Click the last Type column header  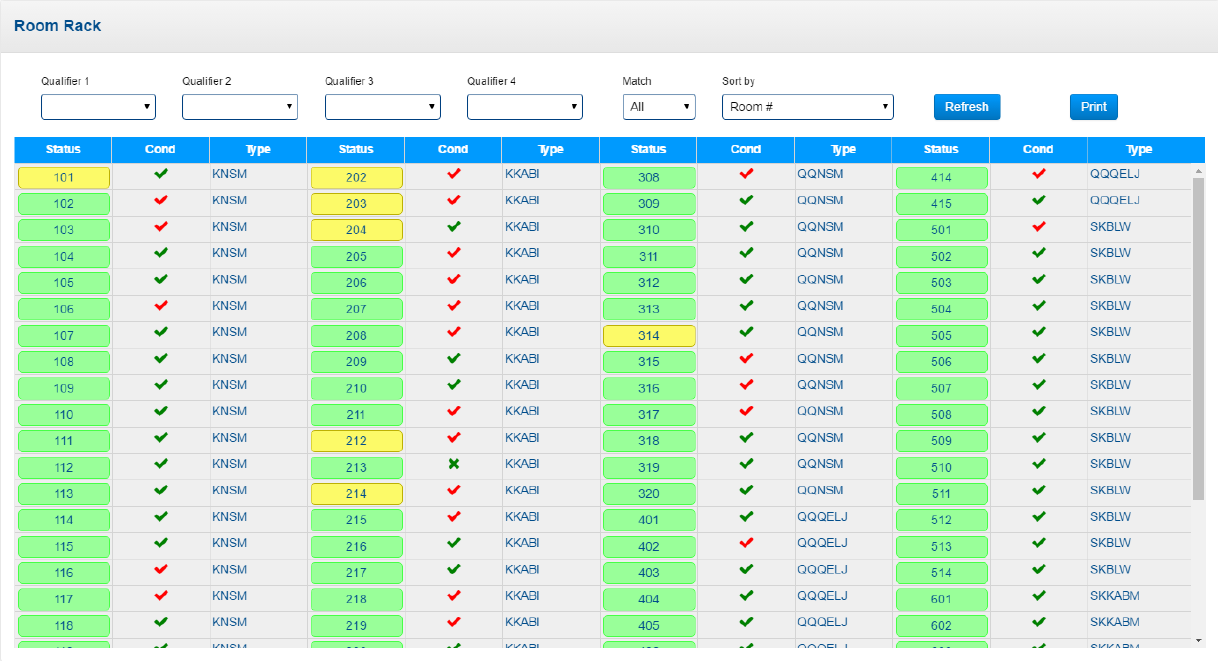(x=1139, y=150)
